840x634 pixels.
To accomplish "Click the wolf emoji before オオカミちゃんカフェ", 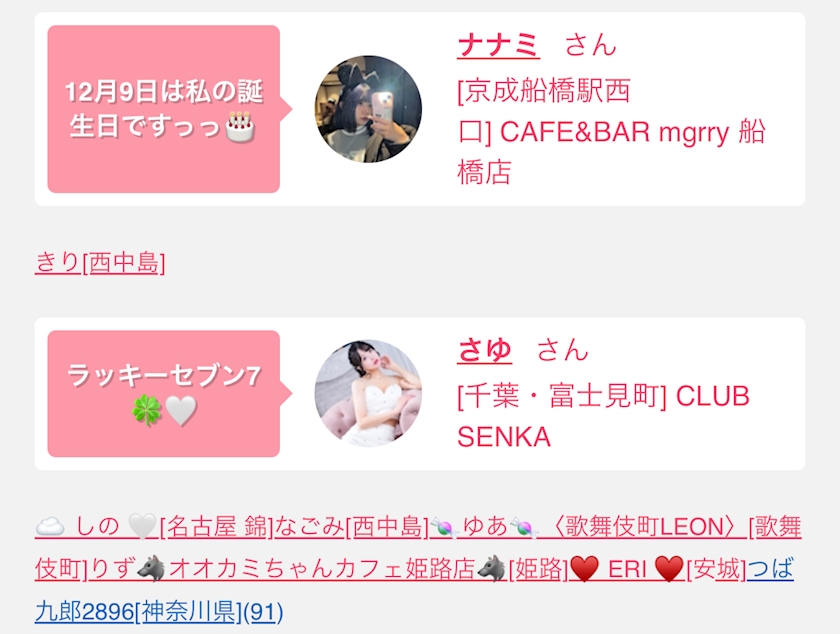I will 151,569.
